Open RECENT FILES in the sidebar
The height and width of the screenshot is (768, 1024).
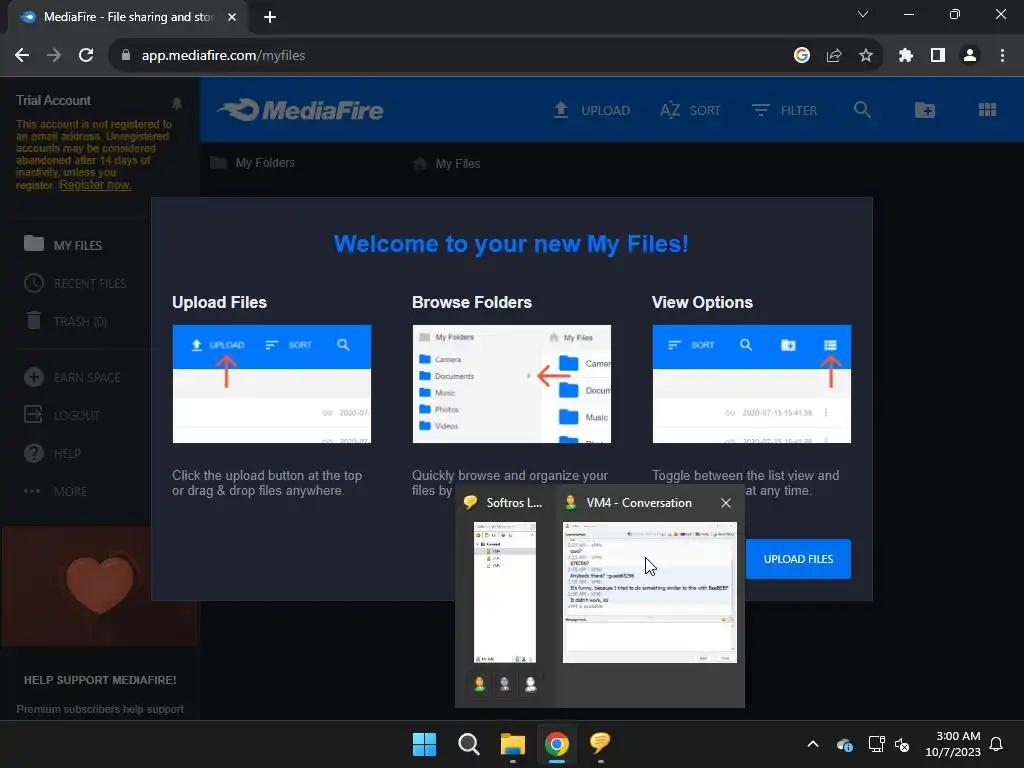(75, 283)
